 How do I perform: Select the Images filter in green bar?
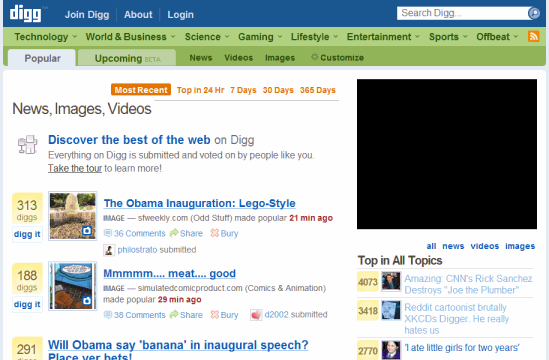click(x=280, y=57)
